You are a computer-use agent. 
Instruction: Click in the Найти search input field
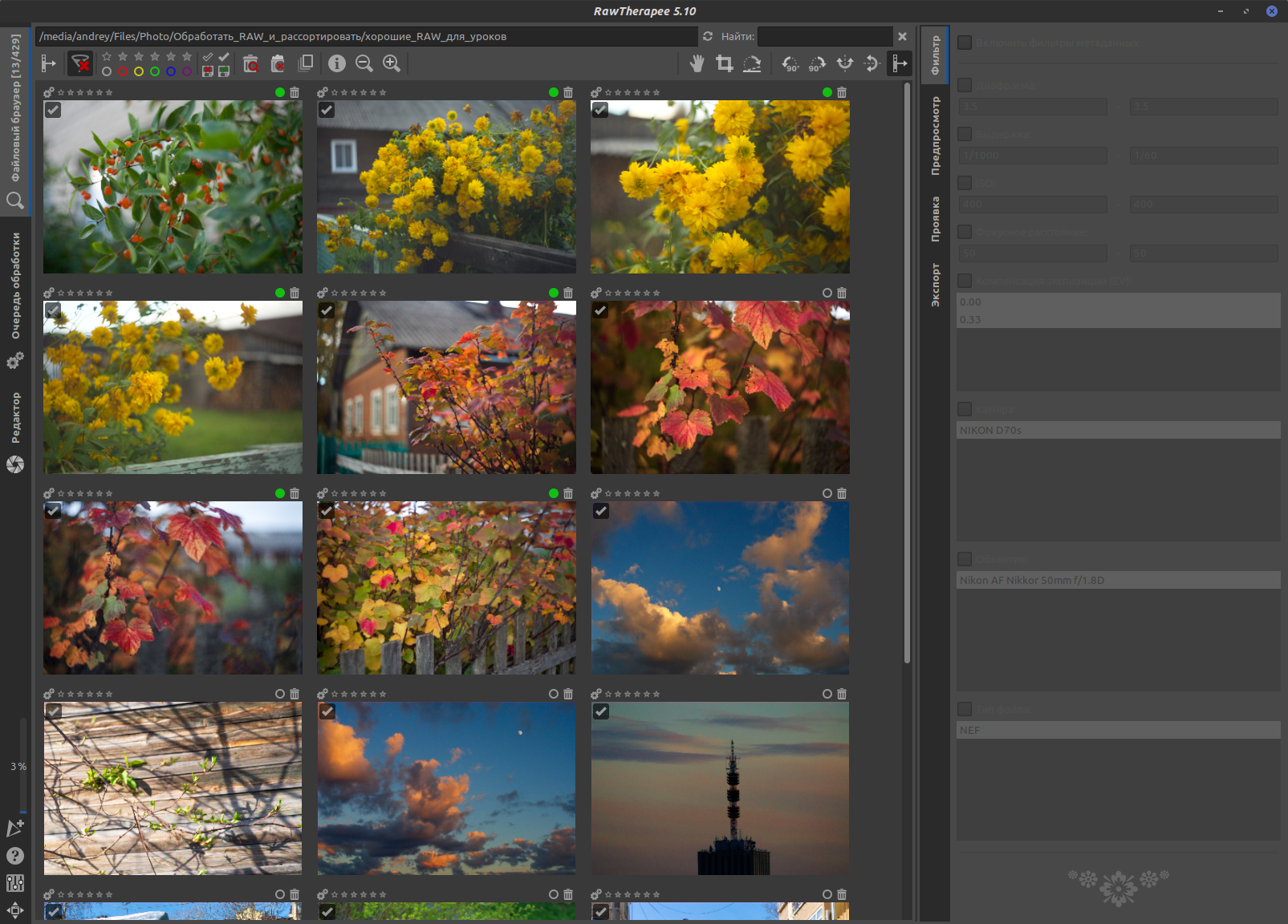coord(824,36)
